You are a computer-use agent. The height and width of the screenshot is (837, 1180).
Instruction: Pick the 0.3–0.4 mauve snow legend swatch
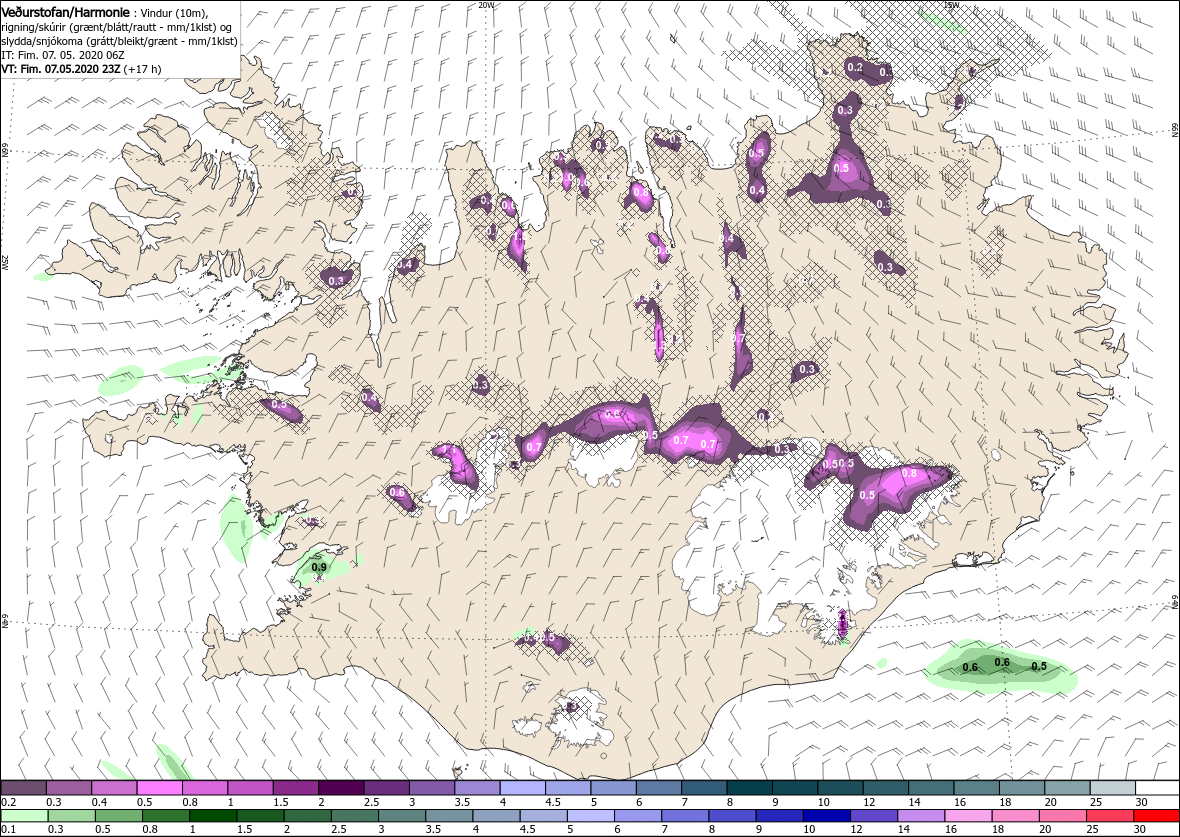(x=68, y=788)
